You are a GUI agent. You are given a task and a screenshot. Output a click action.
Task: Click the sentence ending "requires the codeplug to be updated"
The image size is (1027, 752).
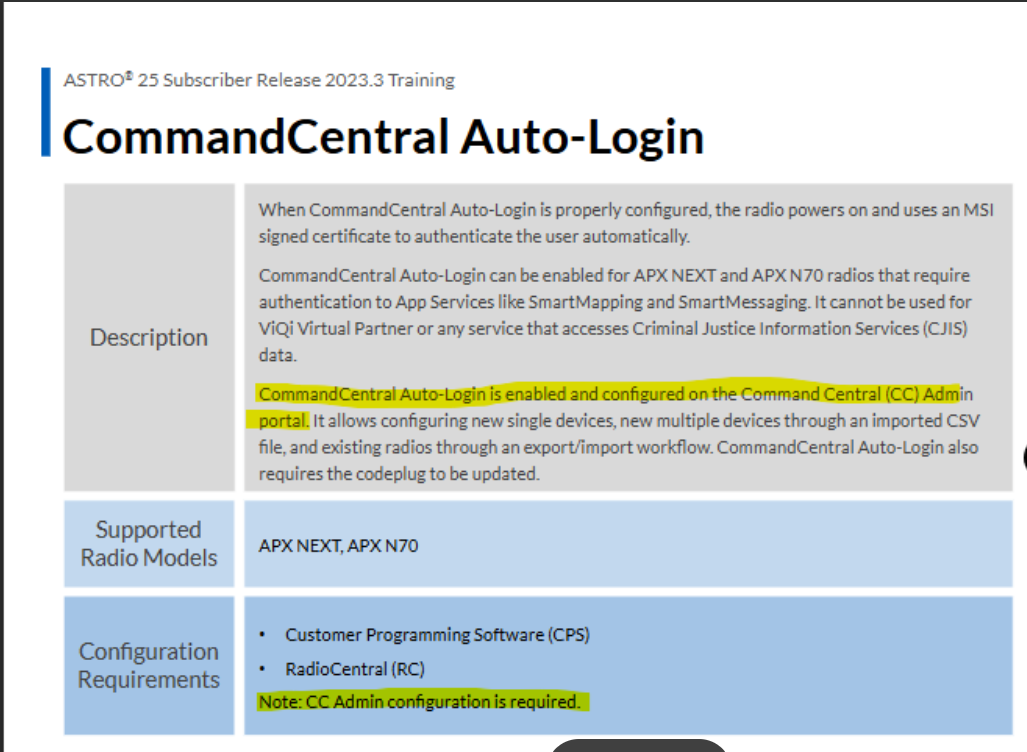[618, 460]
